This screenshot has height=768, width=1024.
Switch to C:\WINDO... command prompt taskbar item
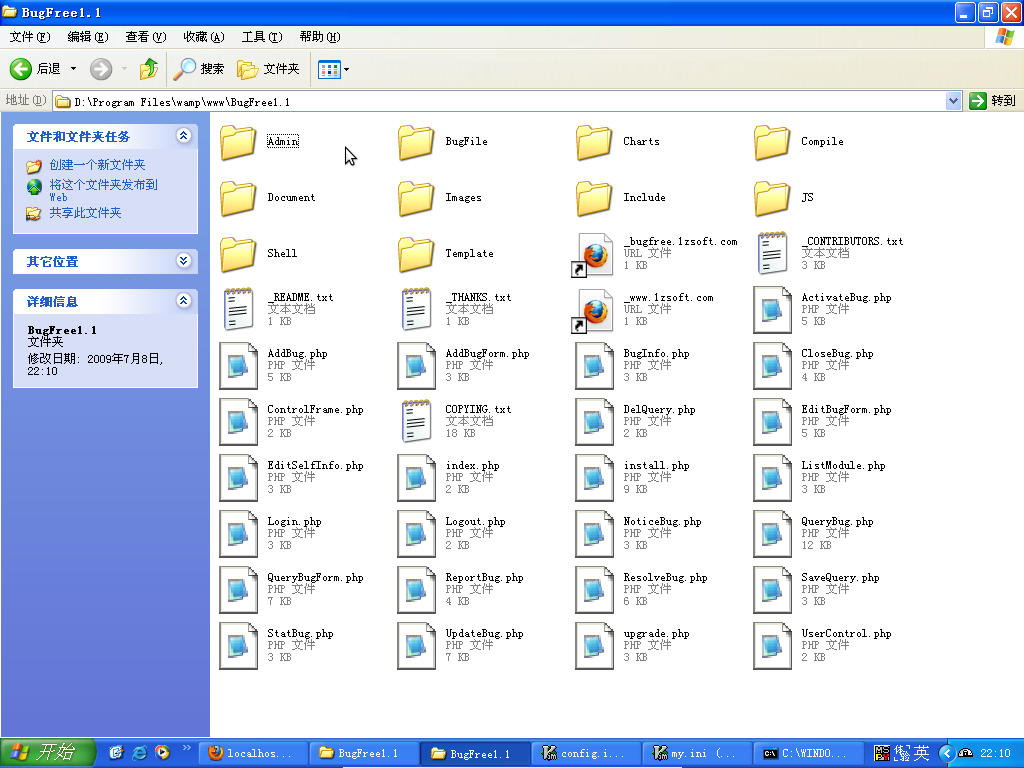[x=807, y=754]
